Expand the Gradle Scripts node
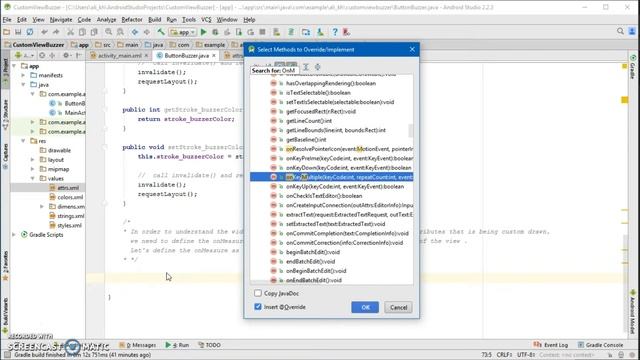This screenshot has height=360, width=640. click(x=14, y=235)
